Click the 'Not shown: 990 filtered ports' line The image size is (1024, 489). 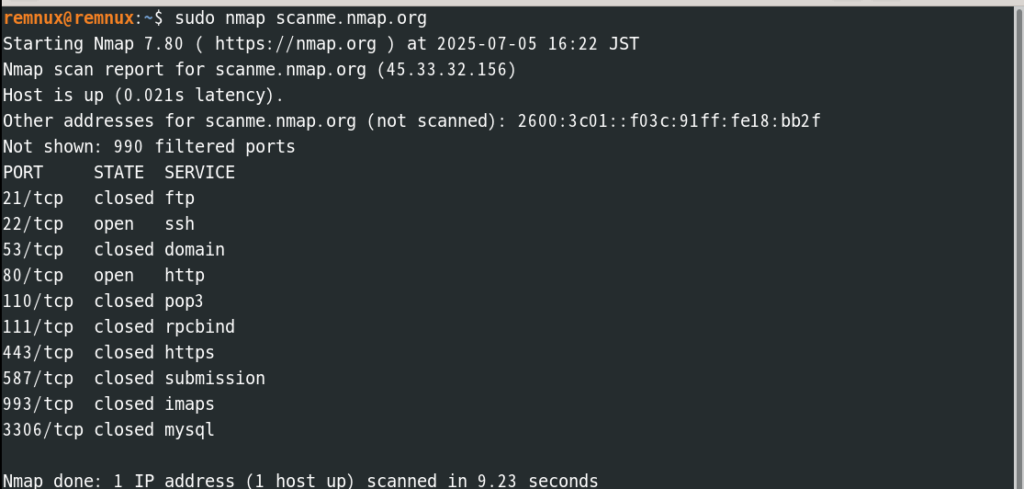tap(149, 147)
